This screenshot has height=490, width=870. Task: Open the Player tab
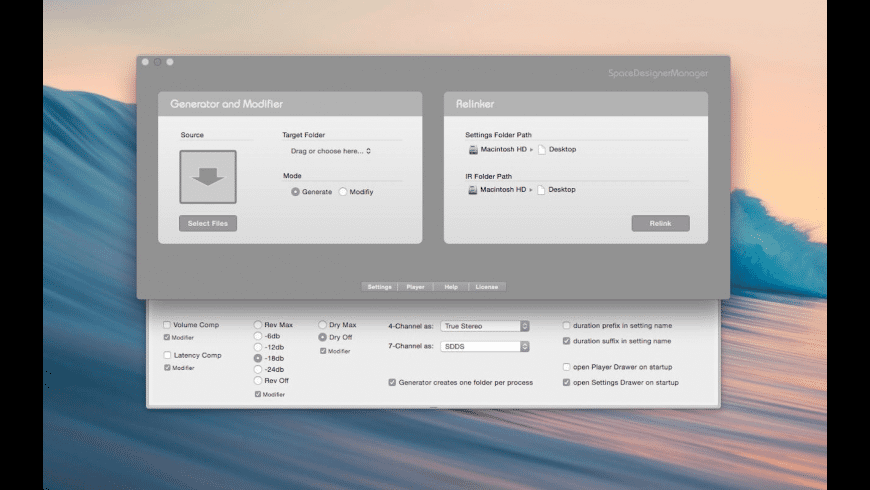(x=415, y=287)
